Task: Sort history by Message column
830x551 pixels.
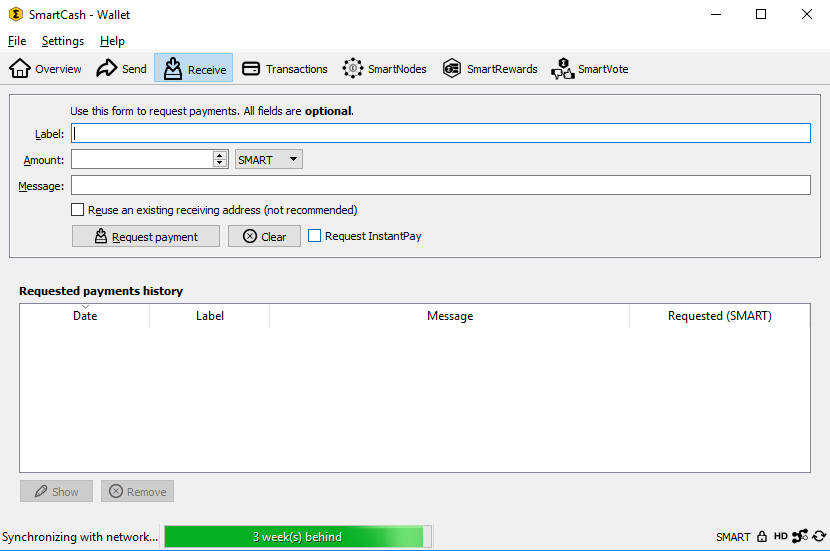Action: coord(450,315)
